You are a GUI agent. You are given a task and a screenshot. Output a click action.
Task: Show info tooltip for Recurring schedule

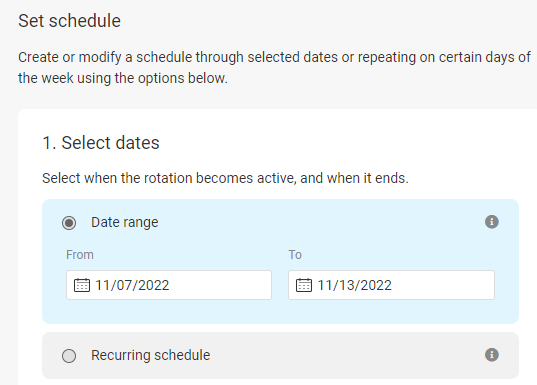tap(492, 355)
